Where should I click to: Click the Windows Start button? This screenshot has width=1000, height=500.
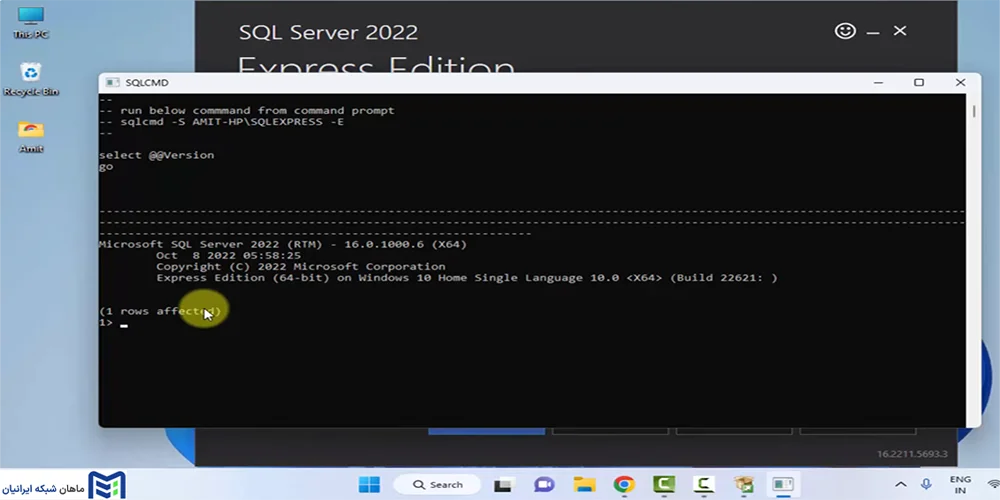tap(369, 485)
